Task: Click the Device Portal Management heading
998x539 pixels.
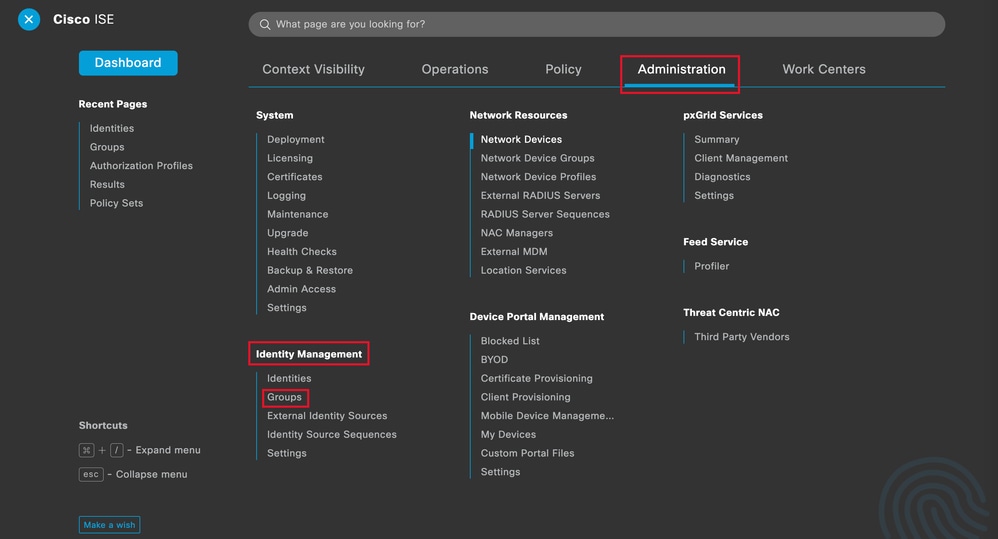Action: 537,317
